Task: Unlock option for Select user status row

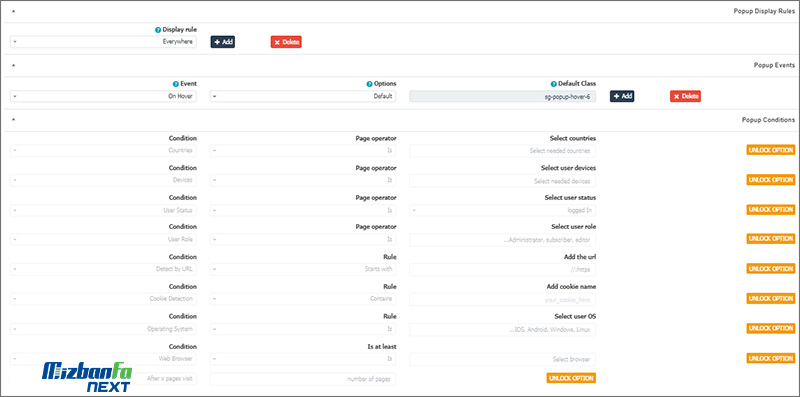Action: [x=770, y=209]
